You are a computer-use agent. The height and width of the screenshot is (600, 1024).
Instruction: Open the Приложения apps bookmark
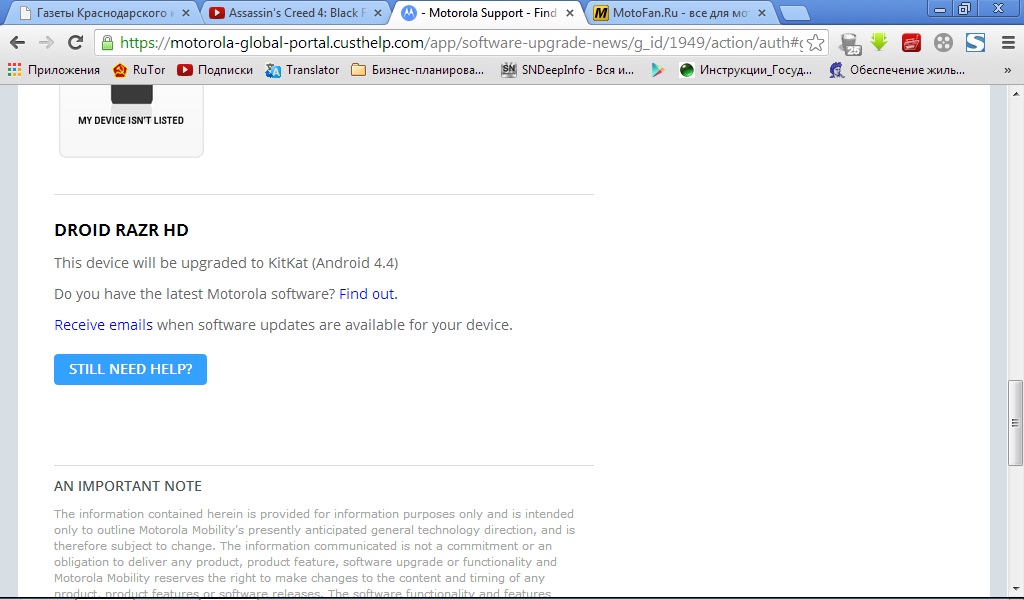coord(54,70)
